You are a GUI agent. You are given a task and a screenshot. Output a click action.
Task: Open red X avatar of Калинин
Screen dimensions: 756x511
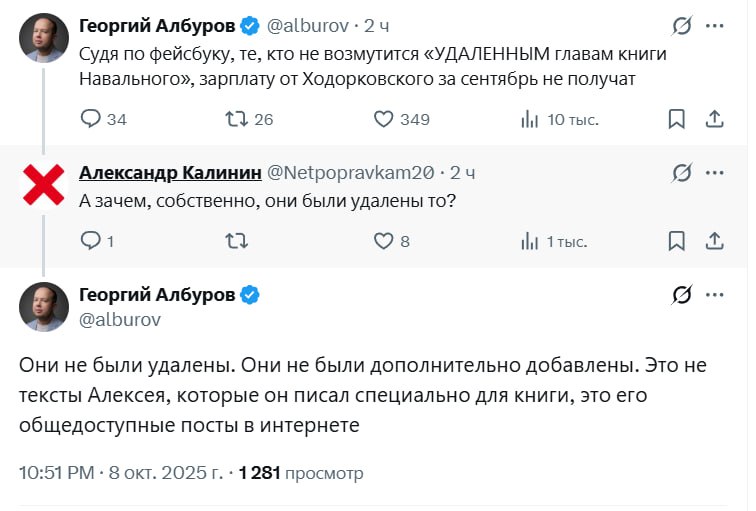tap(45, 186)
